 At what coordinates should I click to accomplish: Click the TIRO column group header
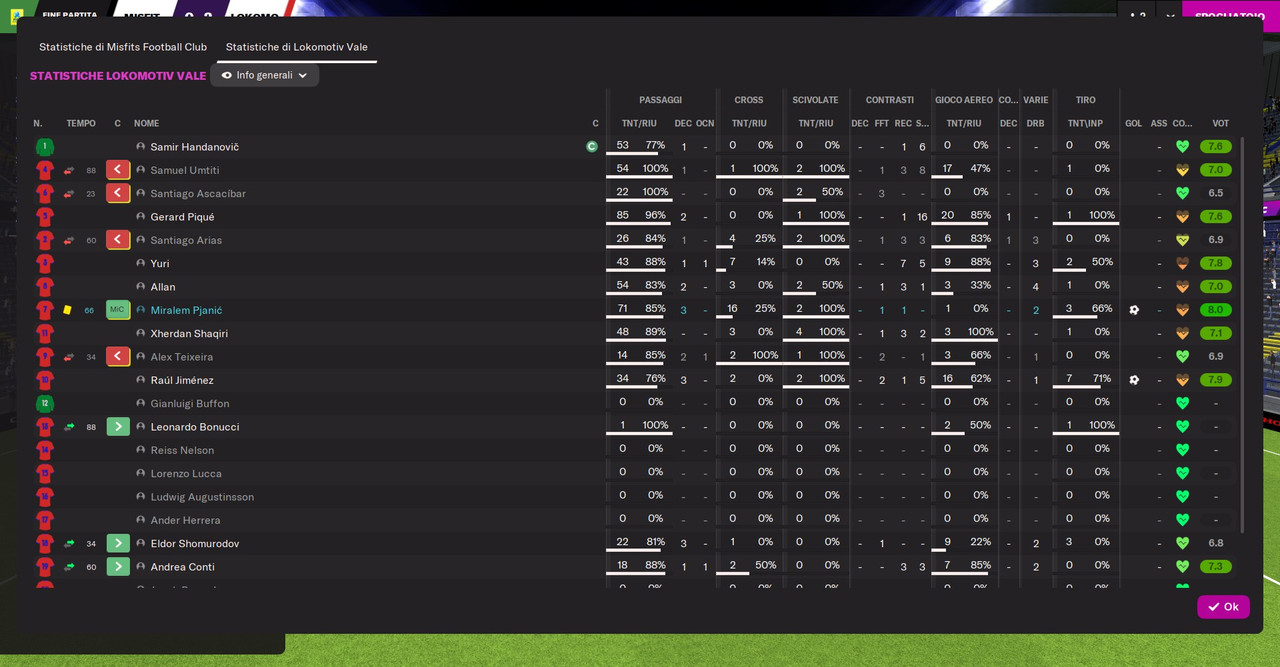click(1086, 100)
